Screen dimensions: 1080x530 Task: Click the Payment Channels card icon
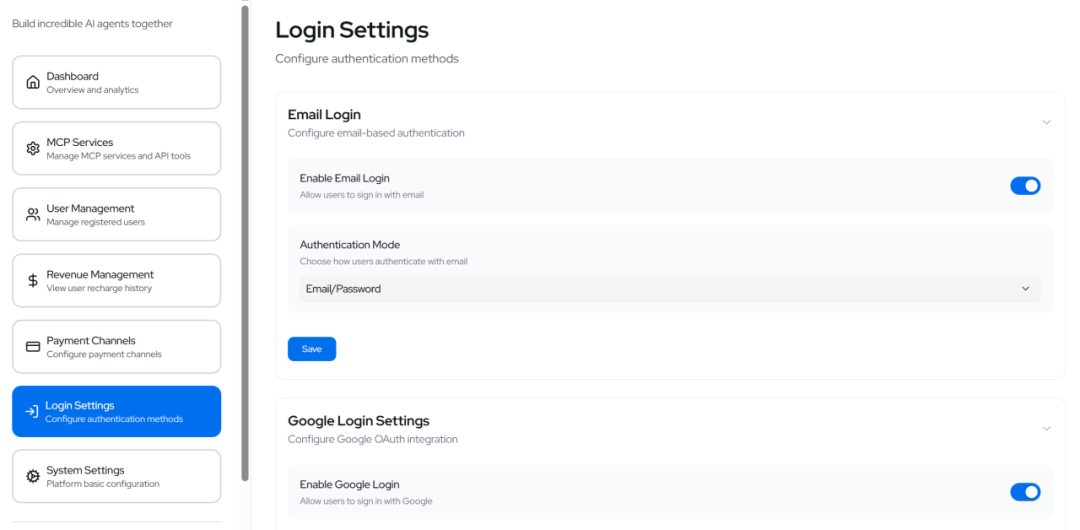[x=32, y=347]
